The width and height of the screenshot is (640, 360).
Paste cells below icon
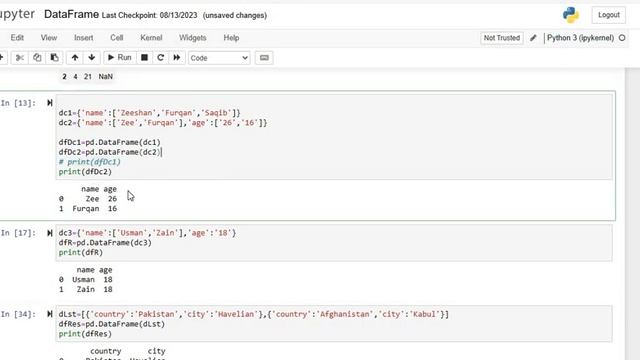pyautogui.click(x=54, y=58)
